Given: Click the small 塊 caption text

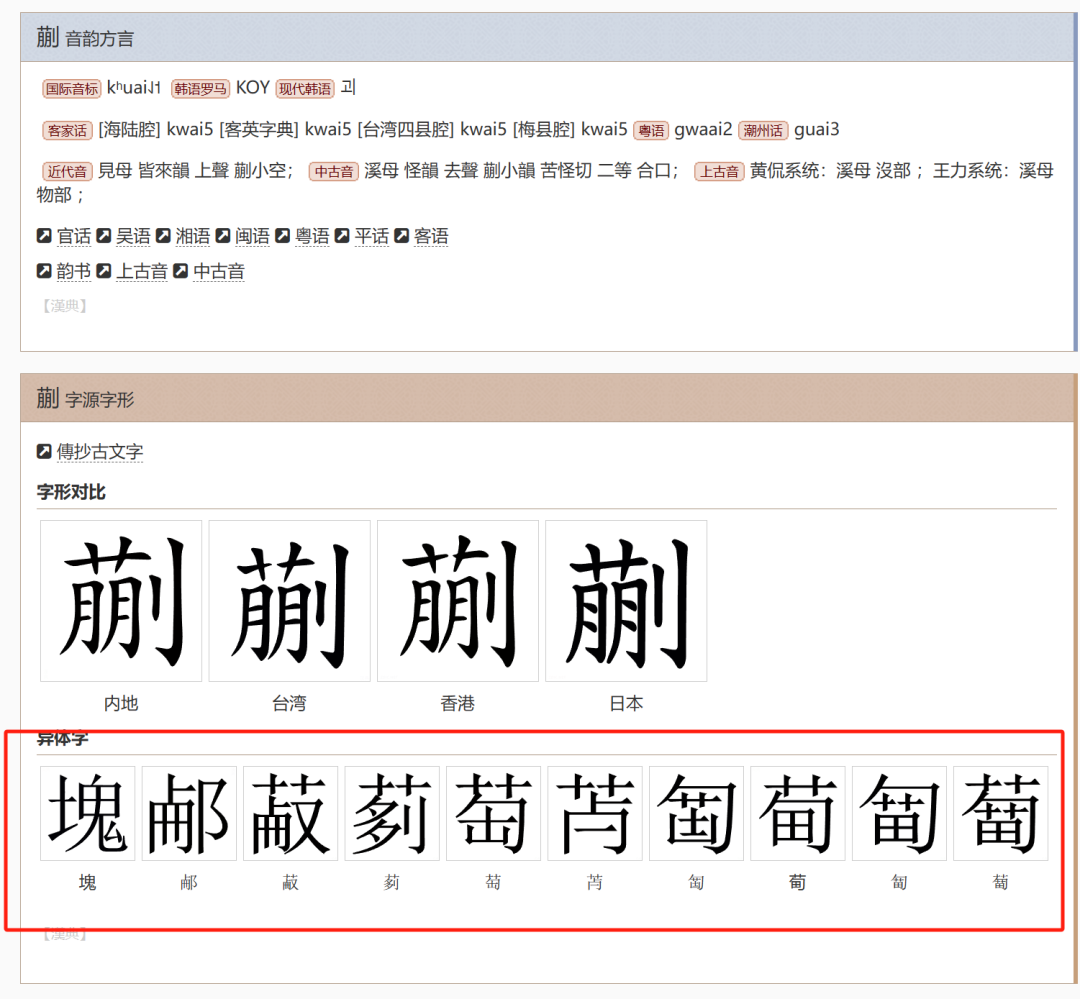Looking at the screenshot, I should (x=87, y=882).
